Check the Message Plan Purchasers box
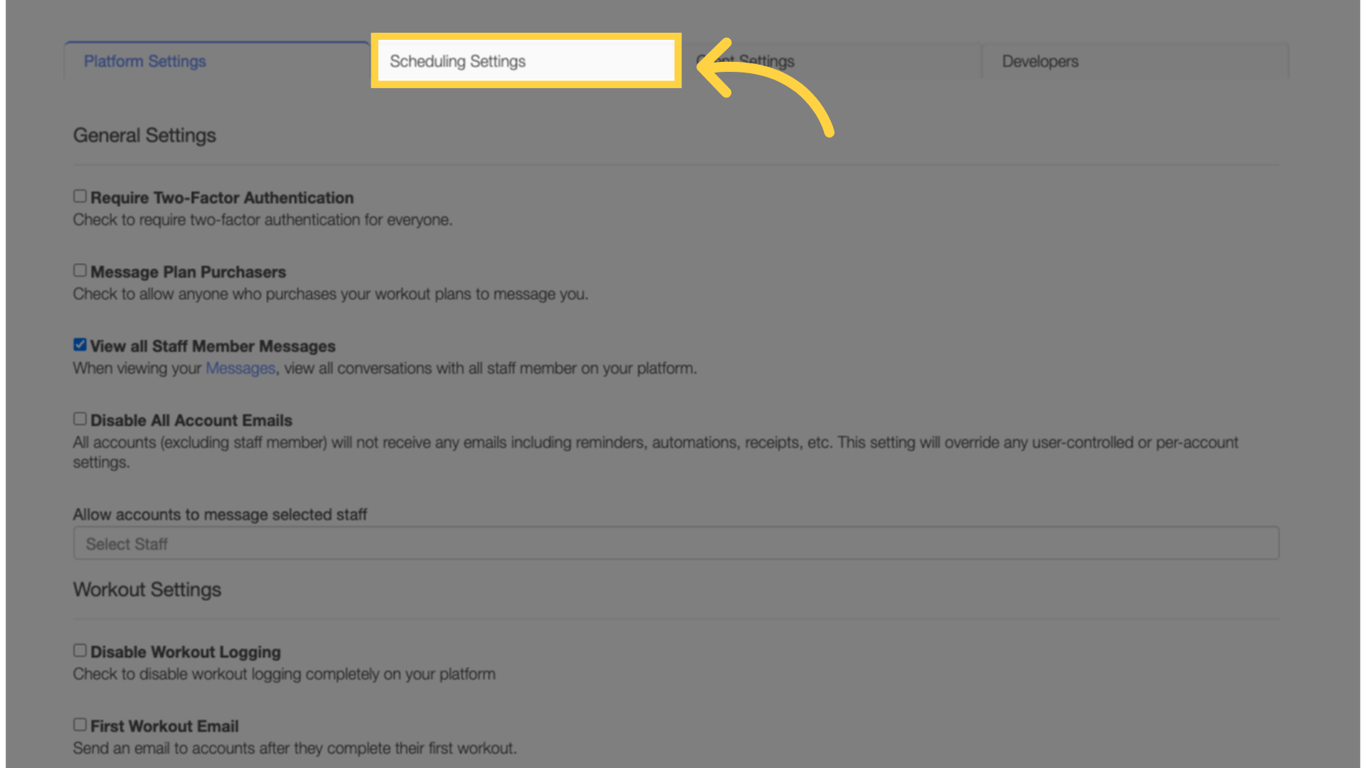The height and width of the screenshot is (768, 1366). [x=79, y=270]
